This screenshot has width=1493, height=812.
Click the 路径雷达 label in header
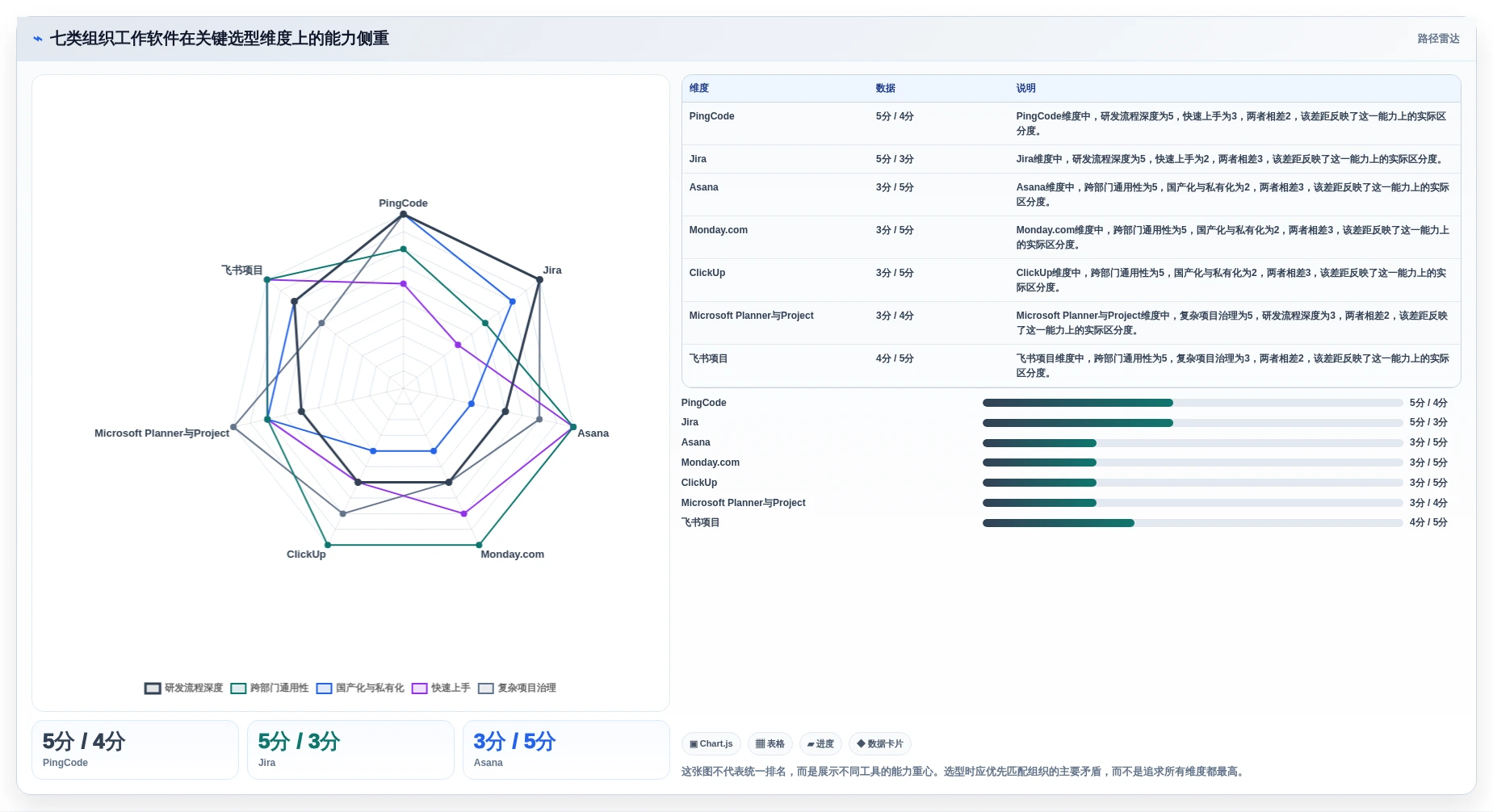(1438, 39)
